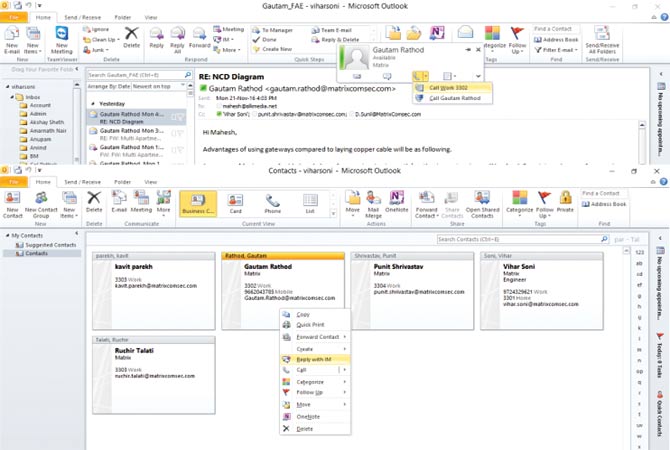
Task: Click New Contact in Contacts window
Action: coord(12,205)
